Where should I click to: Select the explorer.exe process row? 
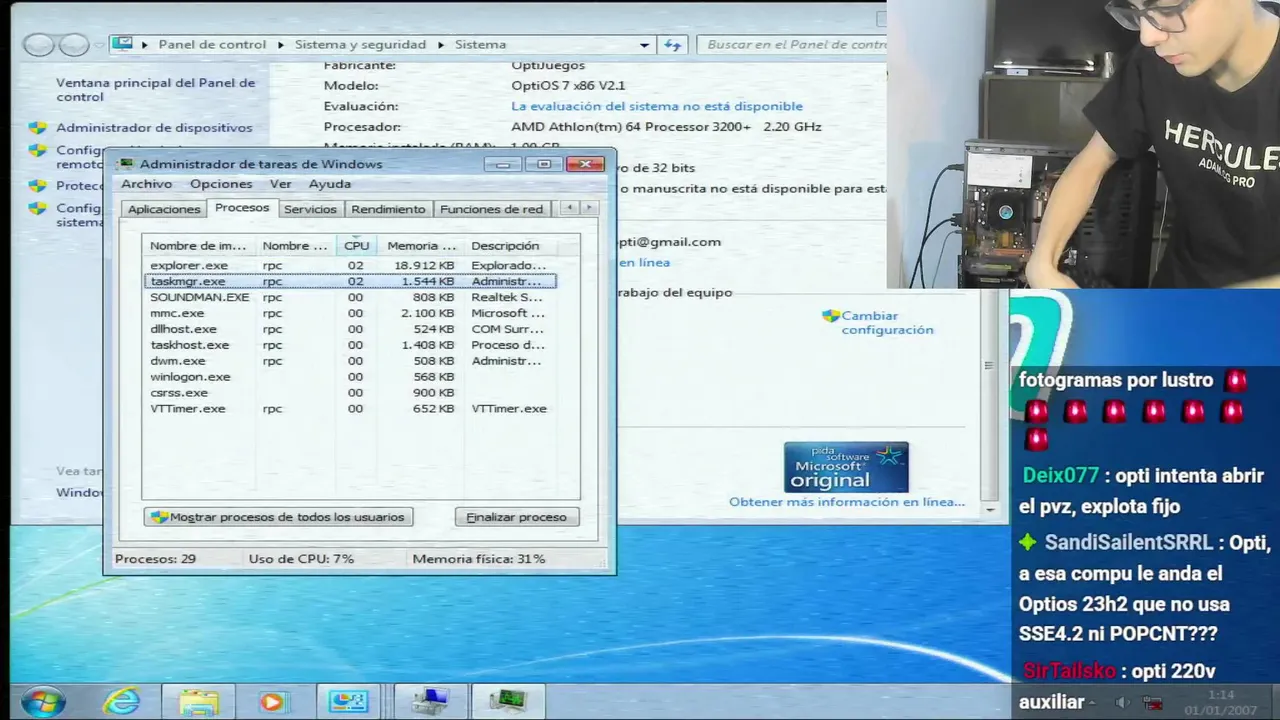[350, 265]
